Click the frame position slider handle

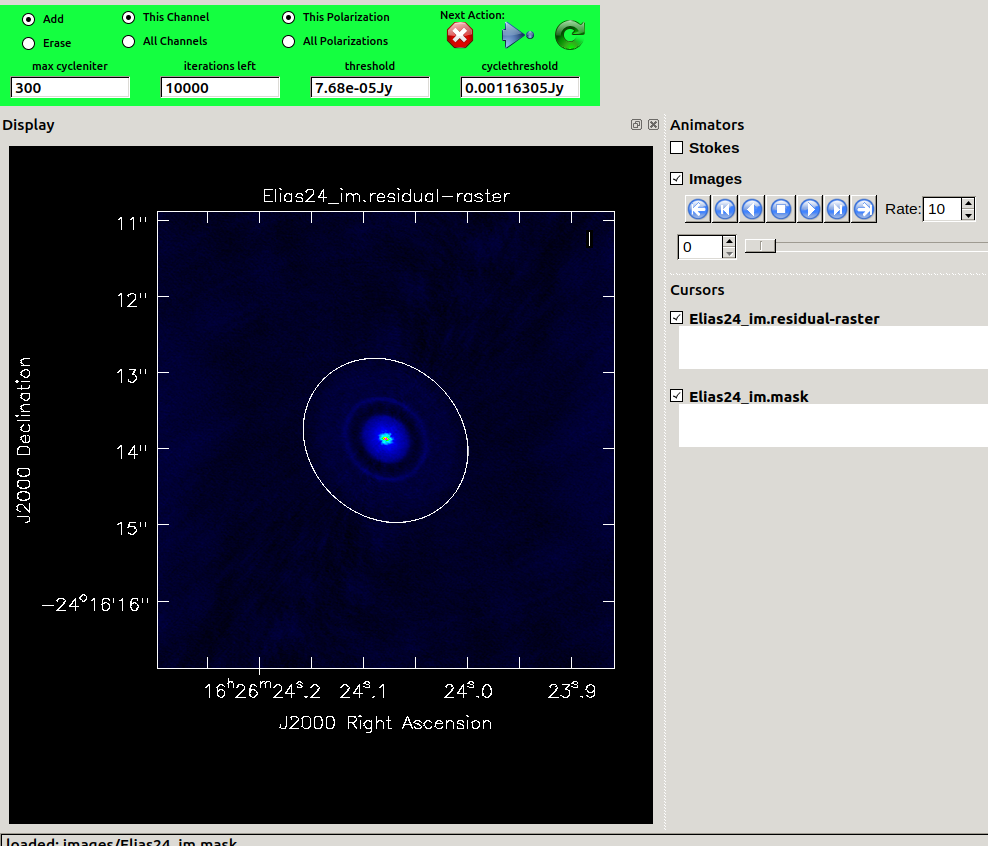(761, 246)
